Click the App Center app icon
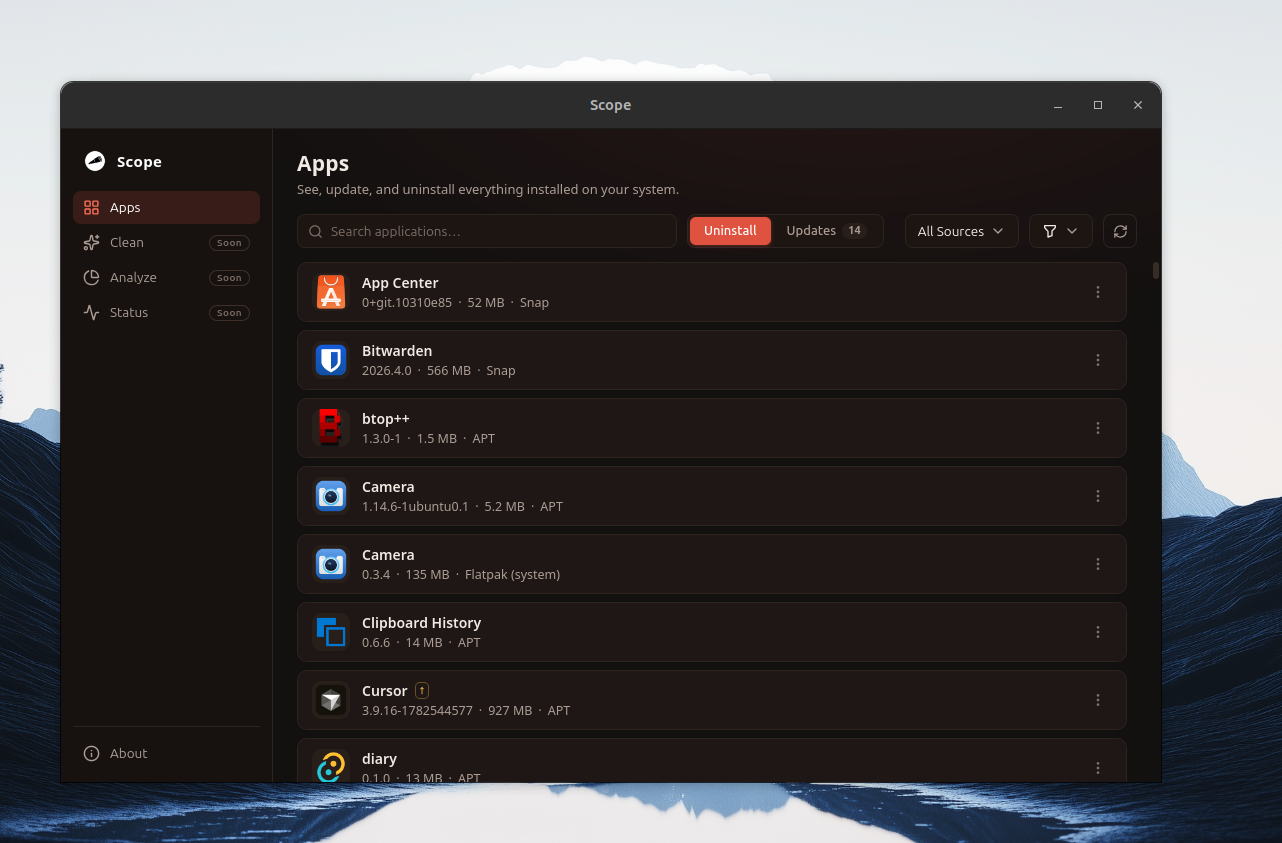Image resolution: width=1282 pixels, height=843 pixels. point(331,292)
